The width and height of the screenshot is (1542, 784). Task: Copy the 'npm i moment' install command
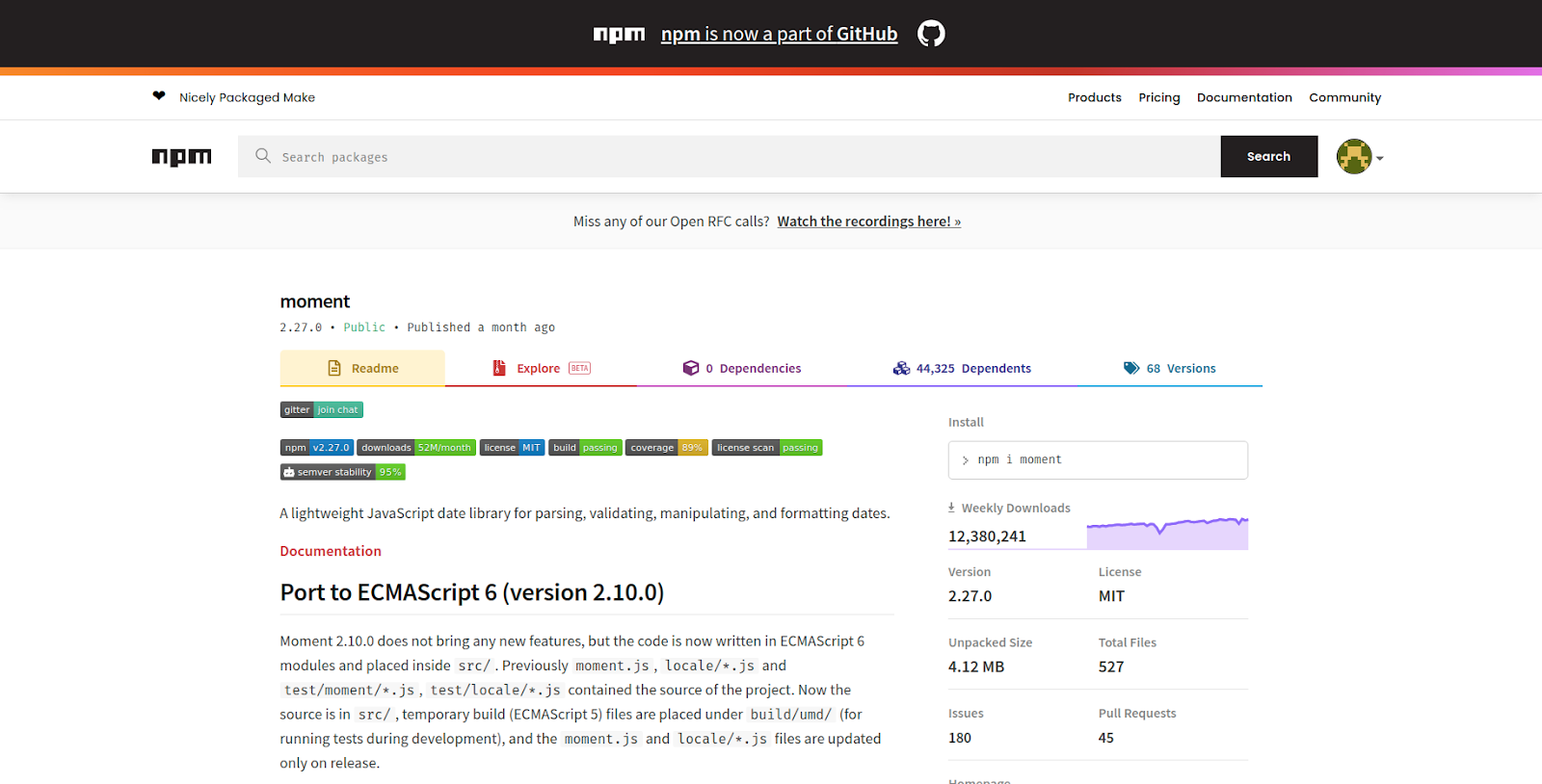[x=1098, y=460]
